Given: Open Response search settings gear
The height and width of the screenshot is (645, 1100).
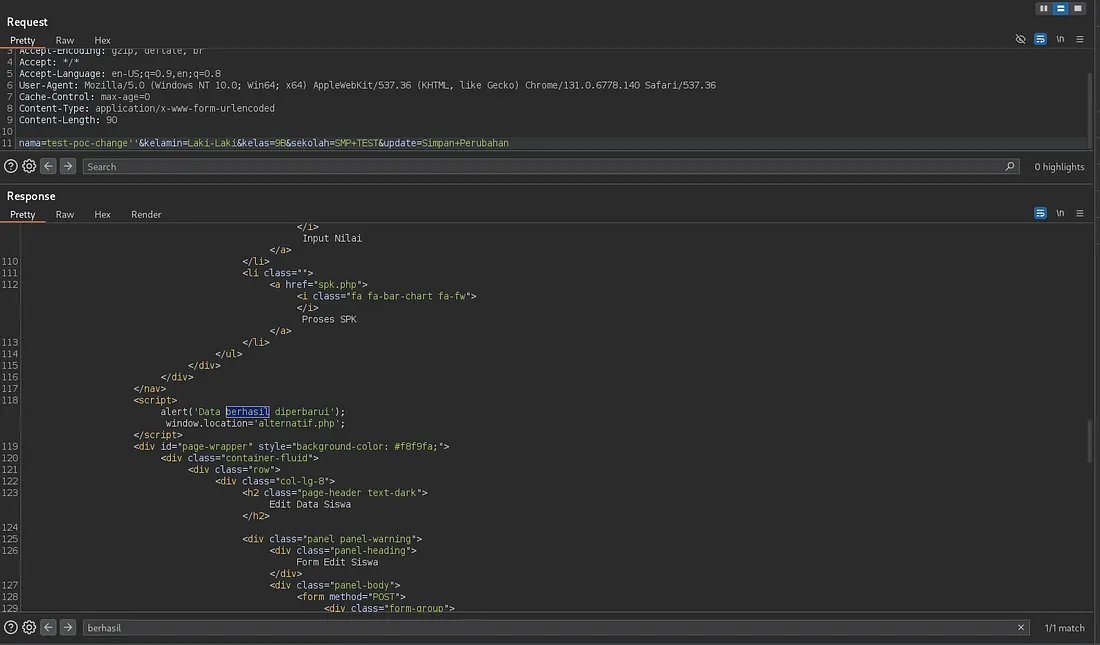Looking at the screenshot, I should point(29,627).
